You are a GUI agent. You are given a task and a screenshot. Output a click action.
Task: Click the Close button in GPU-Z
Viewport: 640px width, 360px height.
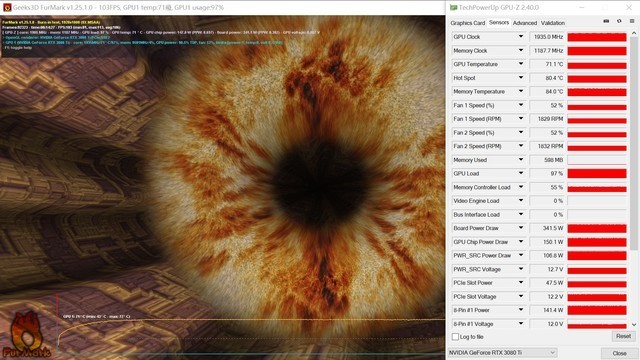619,353
